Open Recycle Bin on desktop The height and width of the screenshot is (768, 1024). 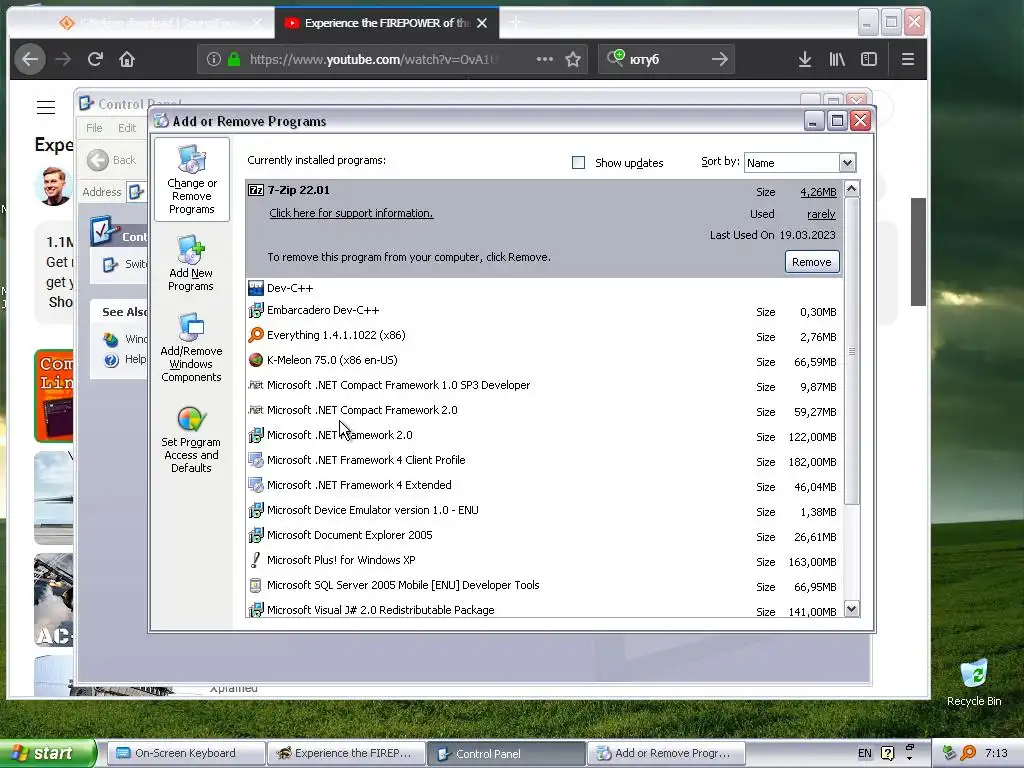[974, 683]
